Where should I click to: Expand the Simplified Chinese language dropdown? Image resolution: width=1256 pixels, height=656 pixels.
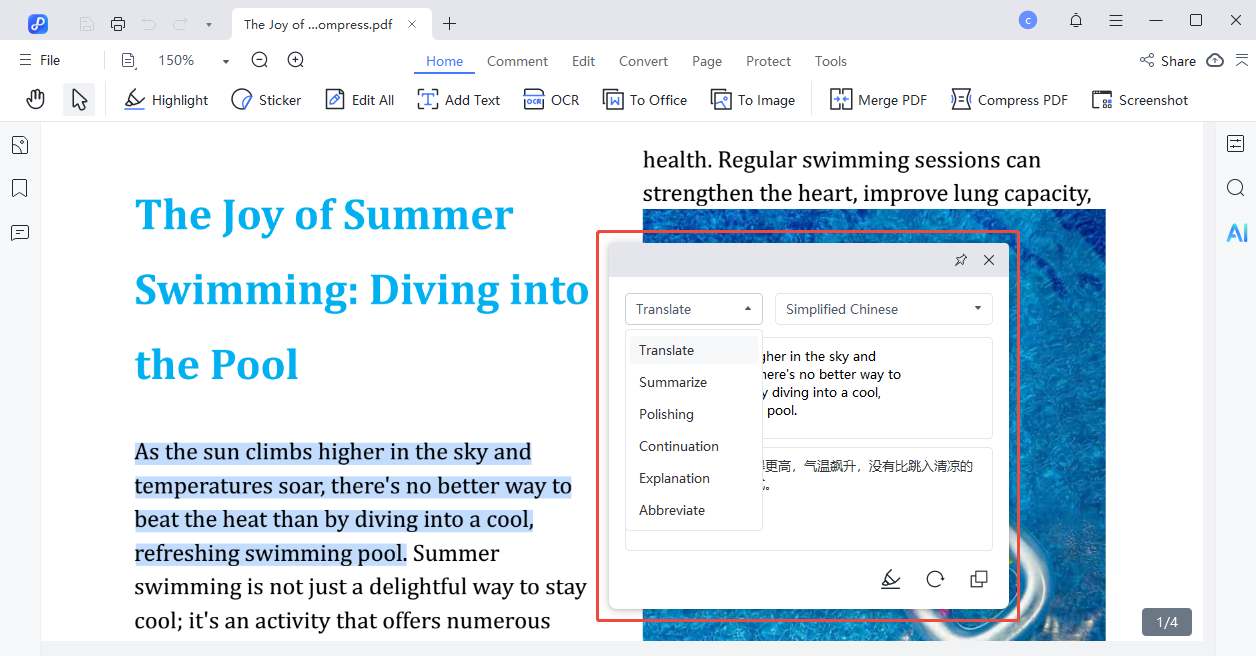(883, 309)
